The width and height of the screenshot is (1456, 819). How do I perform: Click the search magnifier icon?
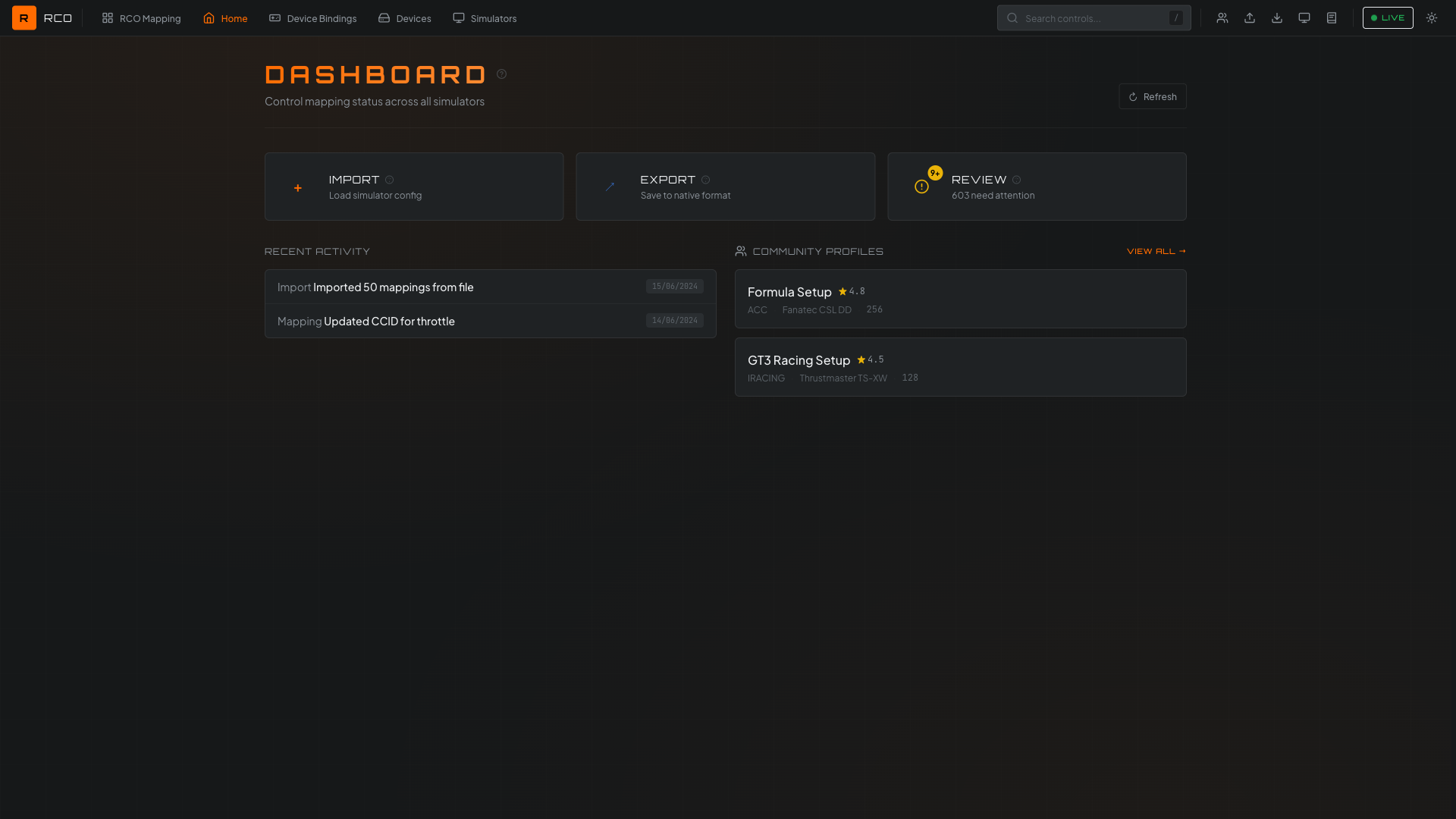1012,18
